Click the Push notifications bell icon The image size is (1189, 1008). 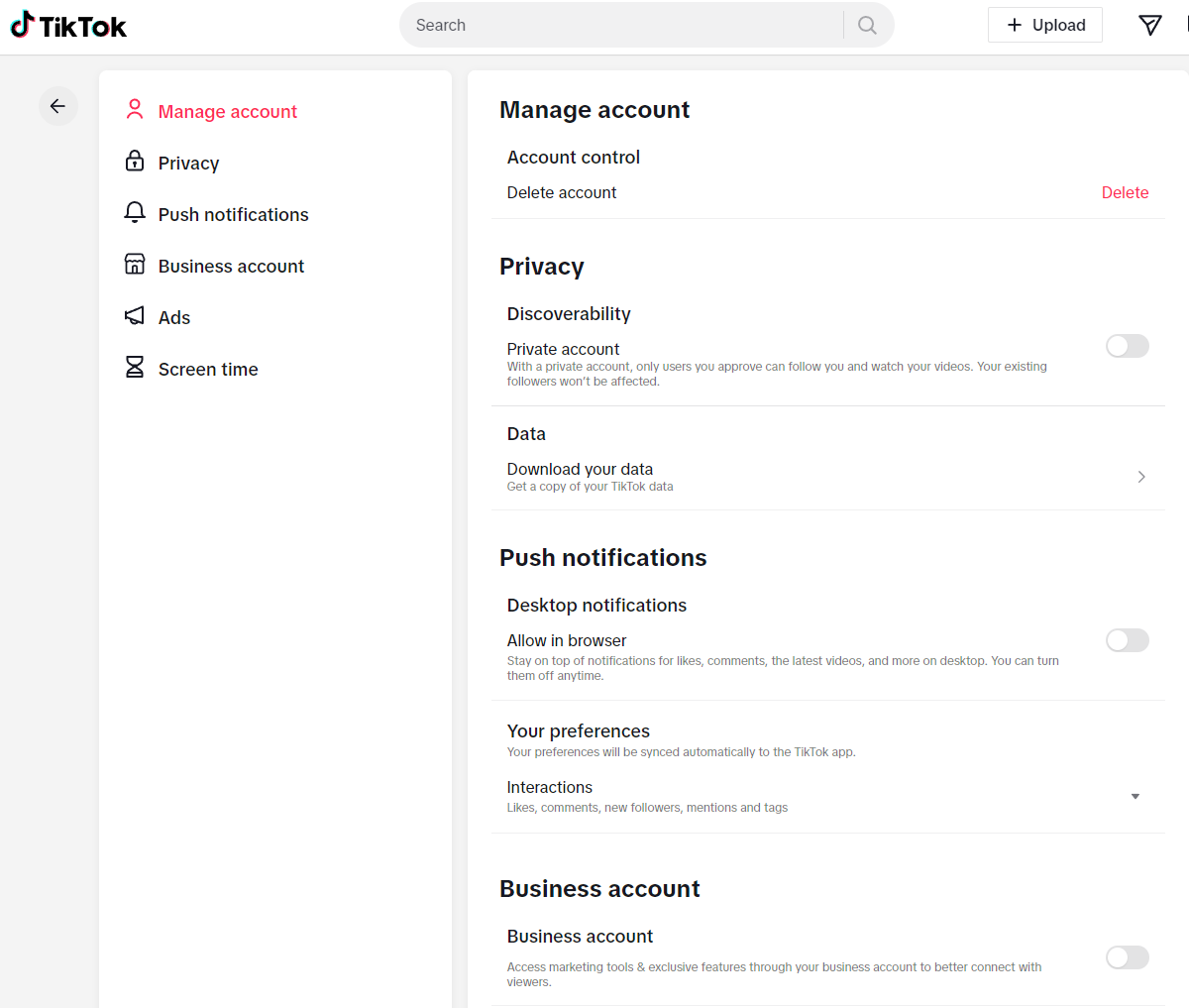coord(135,213)
